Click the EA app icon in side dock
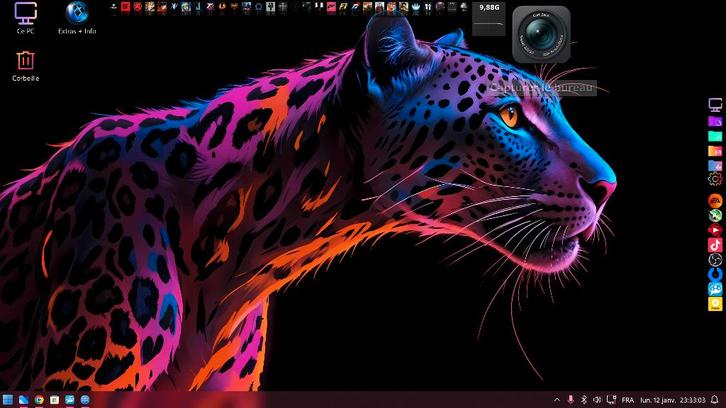This screenshot has height=408, width=726. pos(715,196)
